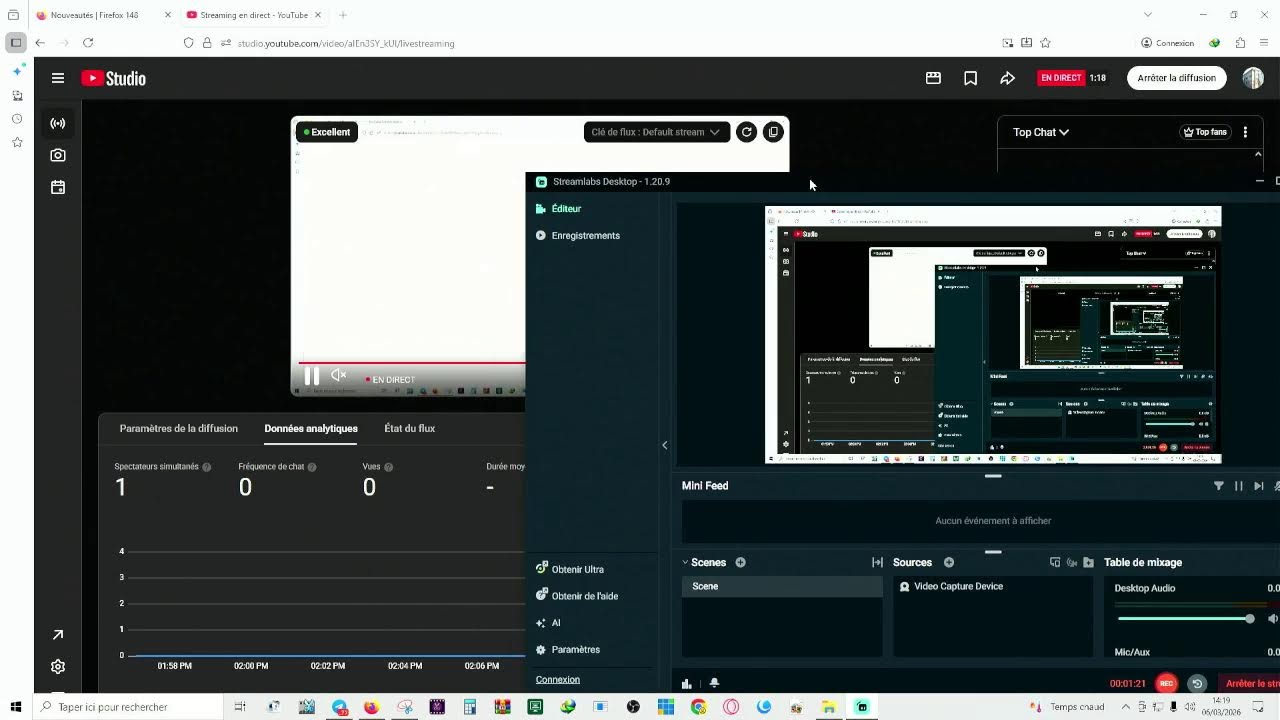Open the Streamlabs notifications bell
This screenshot has height=720, width=1280.
tap(714, 684)
